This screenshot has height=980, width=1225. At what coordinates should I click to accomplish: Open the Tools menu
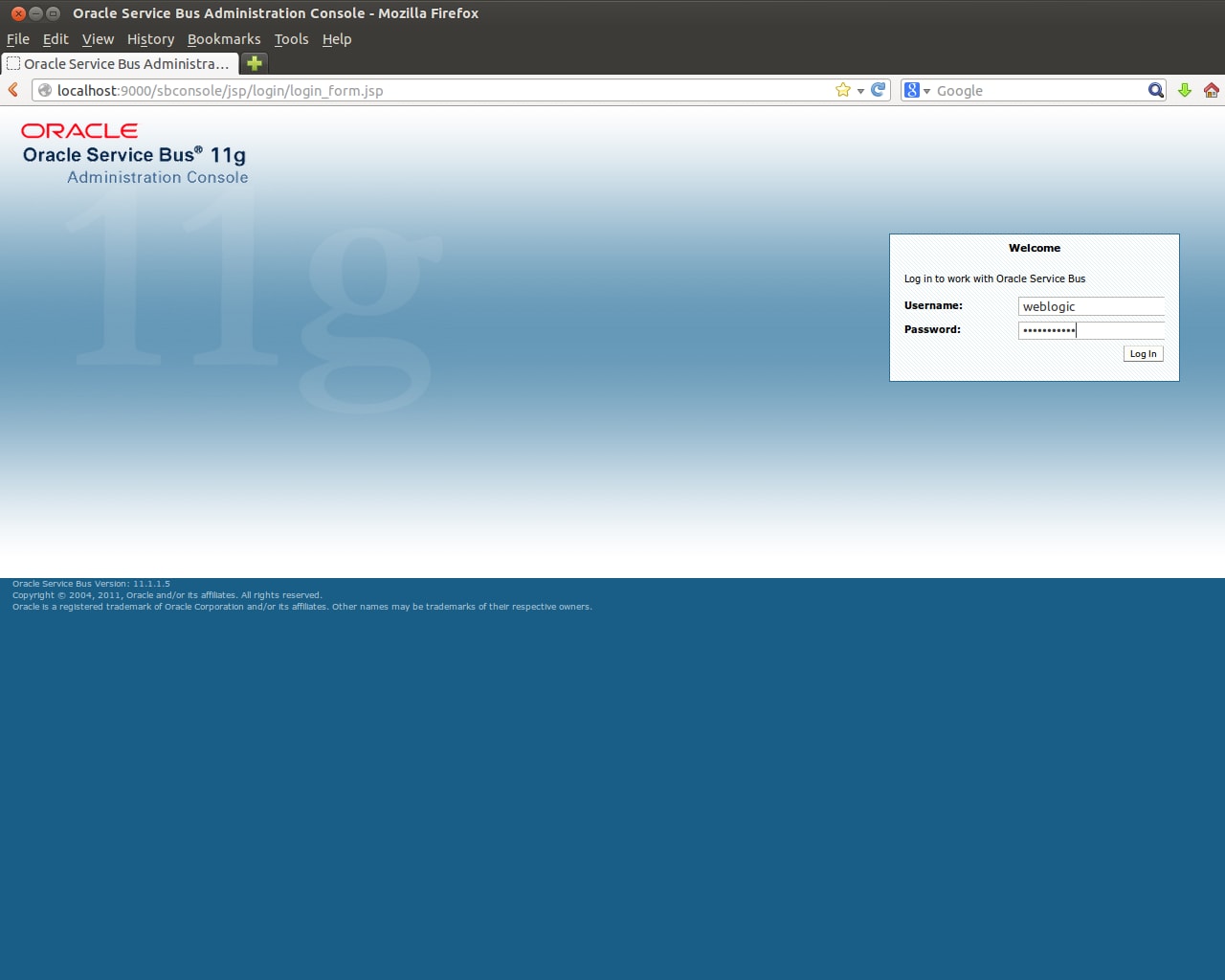pyautogui.click(x=291, y=39)
